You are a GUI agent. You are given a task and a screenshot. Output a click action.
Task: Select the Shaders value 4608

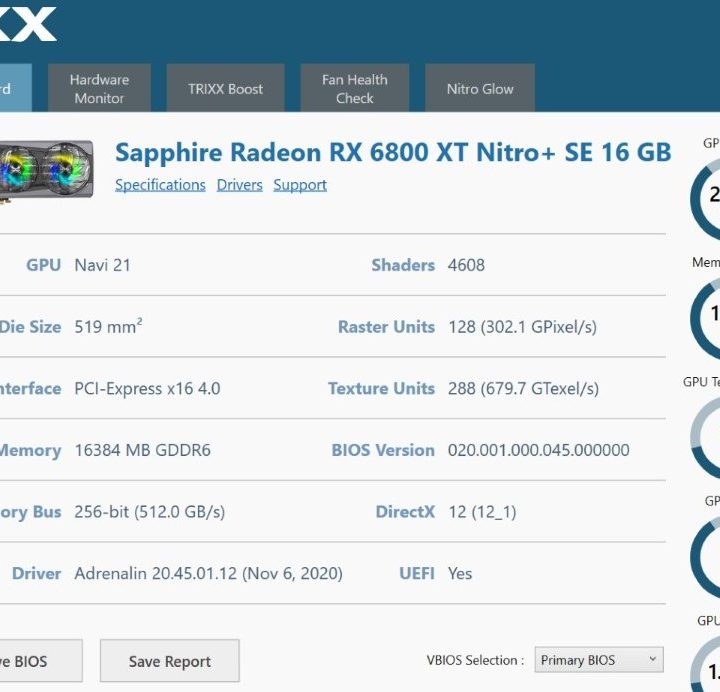466,265
